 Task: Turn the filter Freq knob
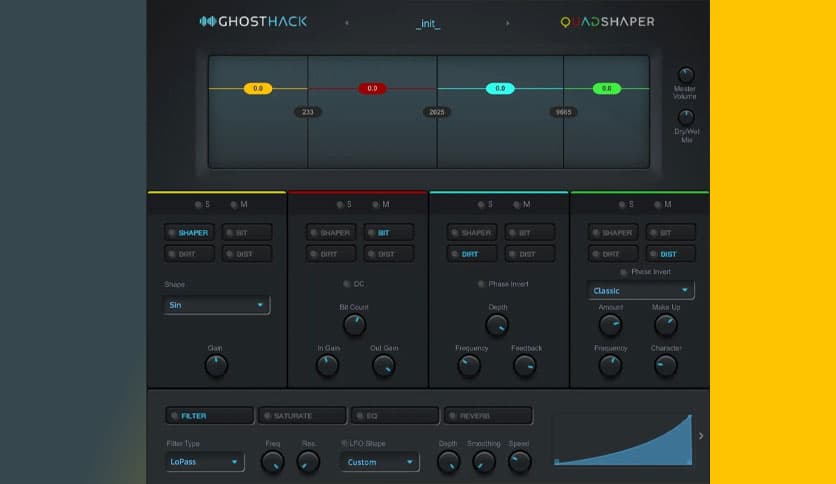272,462
